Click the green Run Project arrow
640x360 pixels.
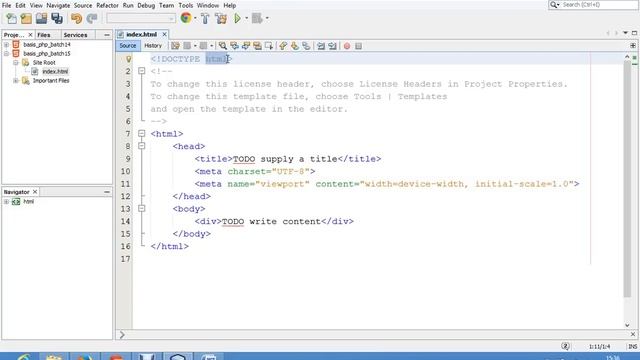tap(237, 18)
